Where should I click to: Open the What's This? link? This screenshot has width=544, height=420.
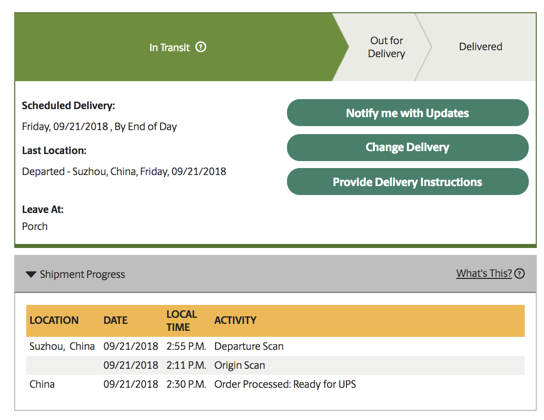click(484, 273)
